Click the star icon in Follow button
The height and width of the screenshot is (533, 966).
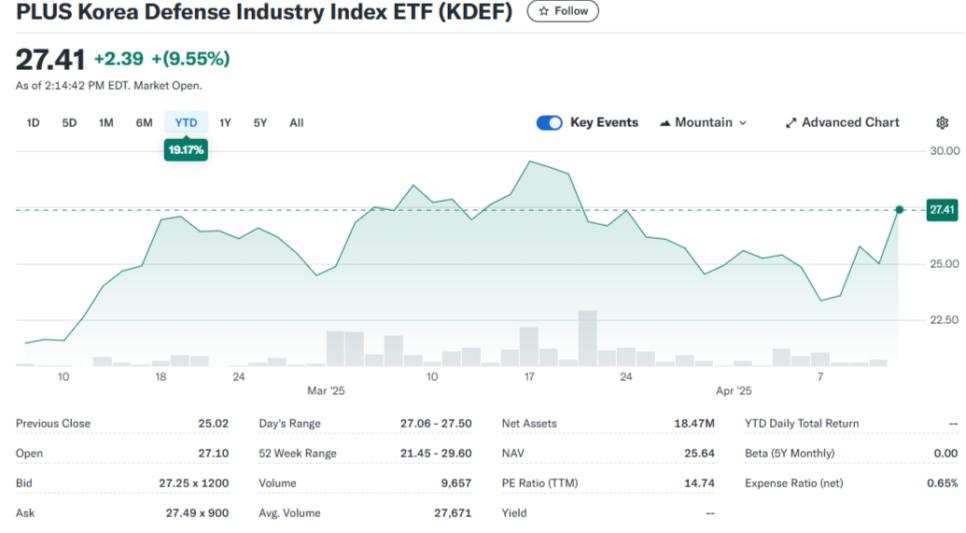tap(543, 11)
